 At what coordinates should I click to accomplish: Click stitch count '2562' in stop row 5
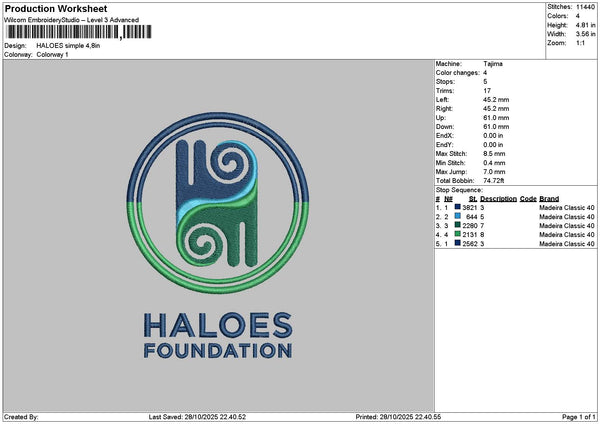[x=470, y=244]
